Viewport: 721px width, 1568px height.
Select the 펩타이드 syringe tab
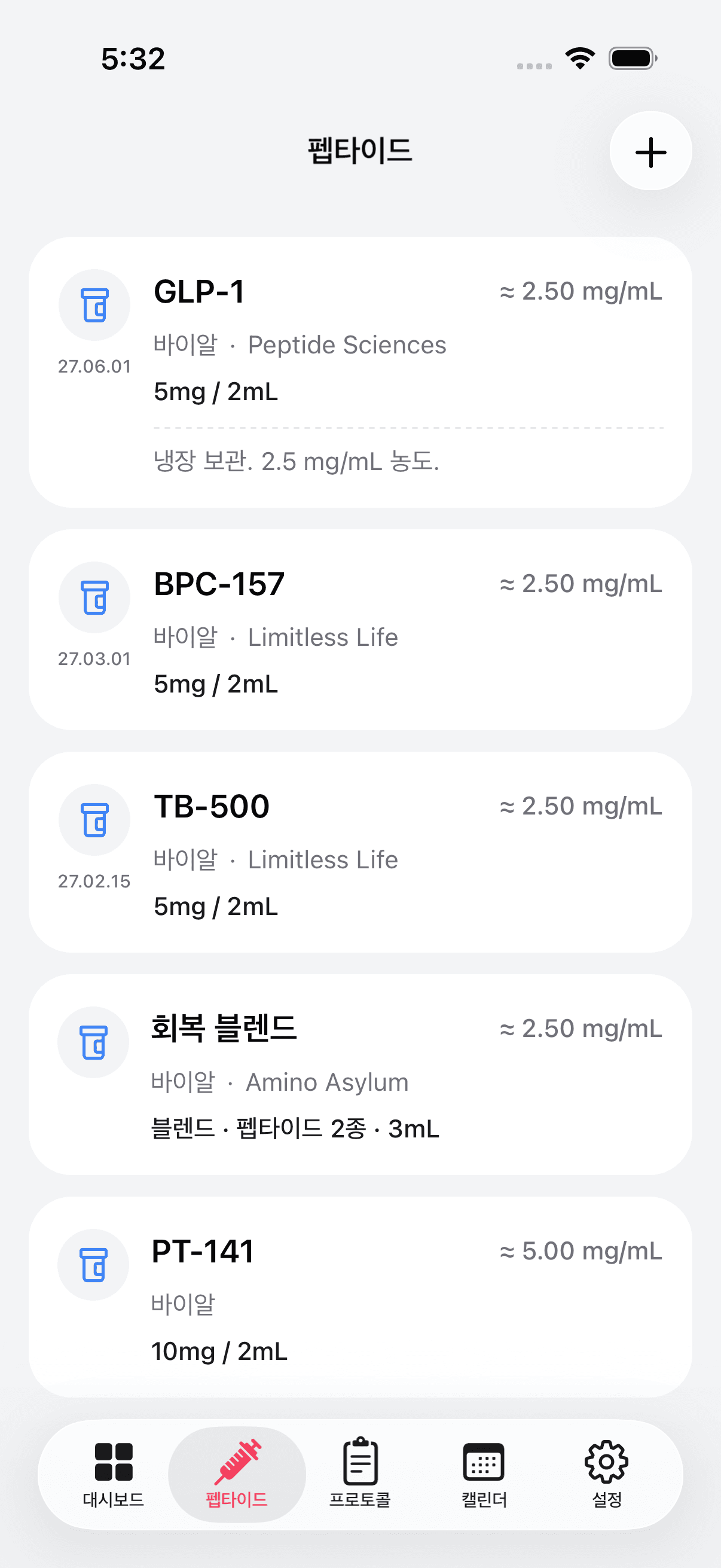click(237, 1474)
